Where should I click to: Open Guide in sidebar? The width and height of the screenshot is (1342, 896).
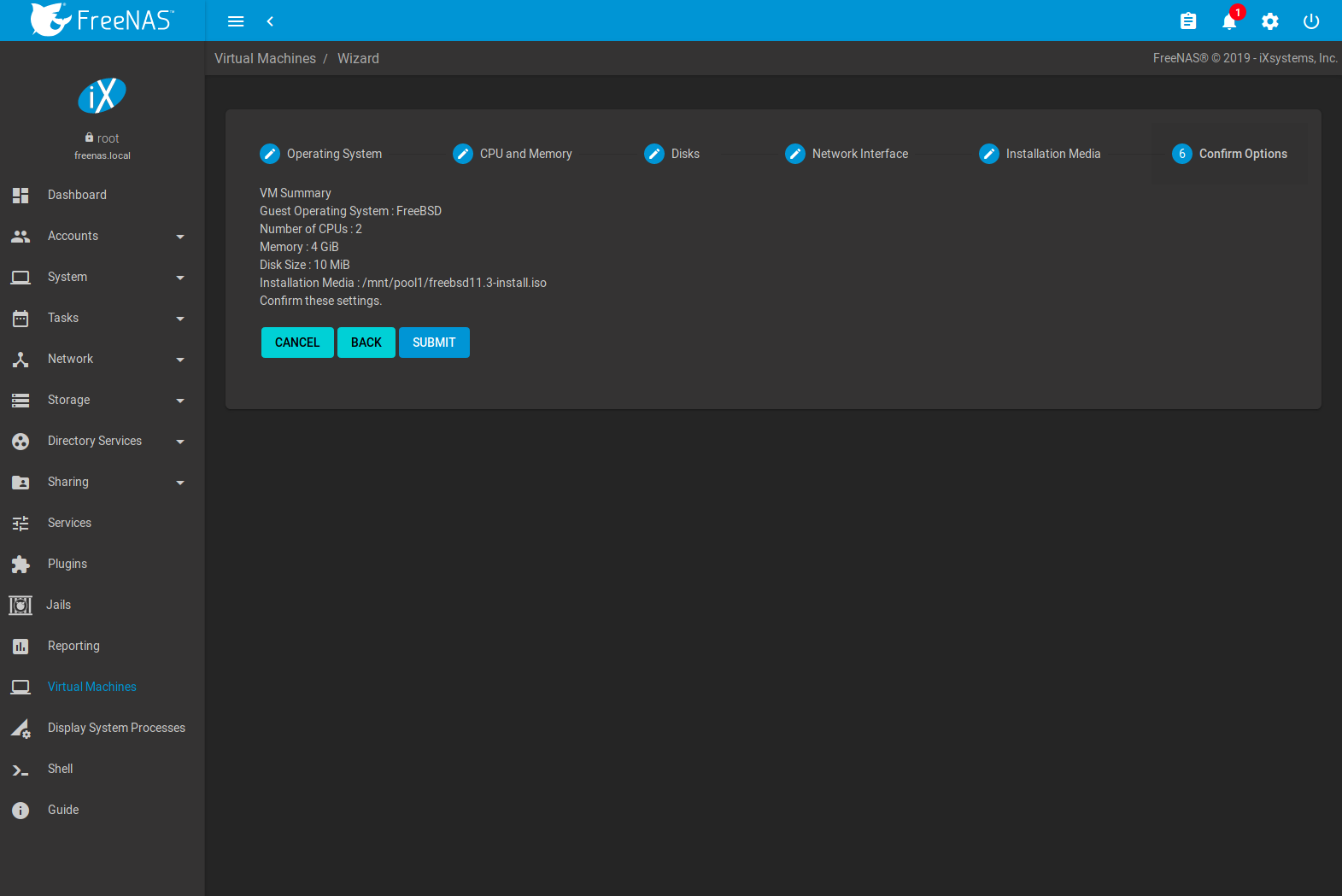[x=63, y=810]
